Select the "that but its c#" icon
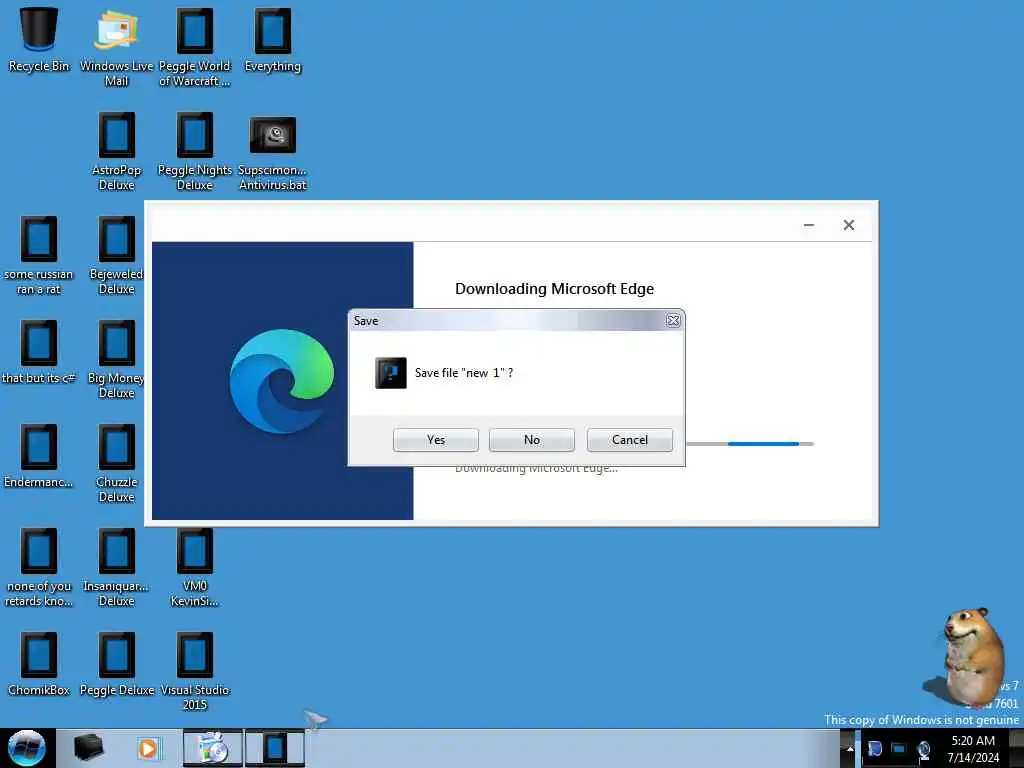 39,353
